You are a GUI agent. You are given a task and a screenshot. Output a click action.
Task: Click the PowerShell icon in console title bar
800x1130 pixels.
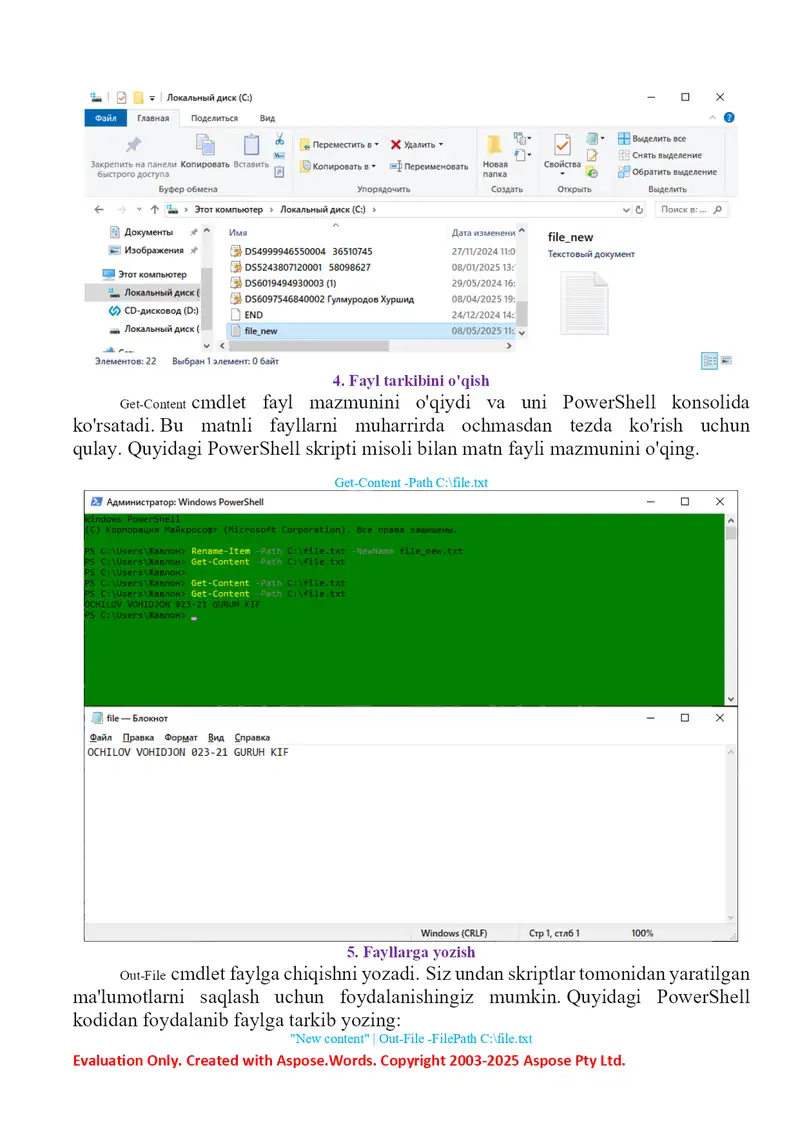click(x=97, y=502)
